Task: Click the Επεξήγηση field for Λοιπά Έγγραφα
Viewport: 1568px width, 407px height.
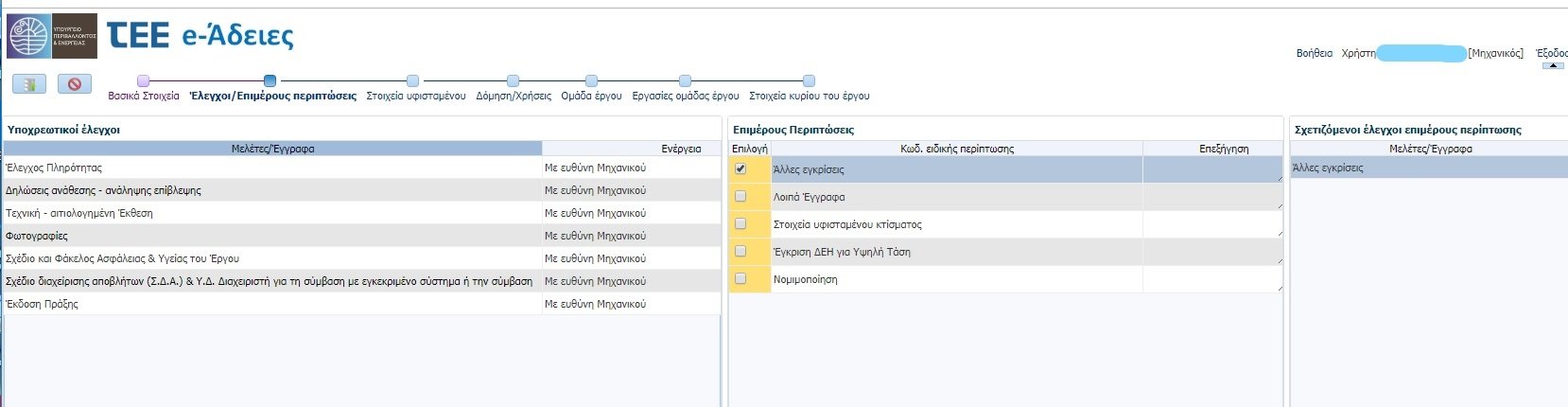Action: pos(1211,197)
